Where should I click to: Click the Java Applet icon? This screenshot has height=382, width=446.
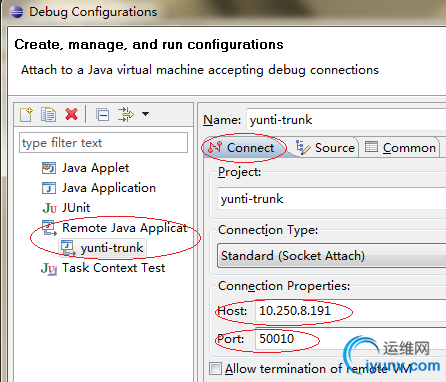coord(49,168)
